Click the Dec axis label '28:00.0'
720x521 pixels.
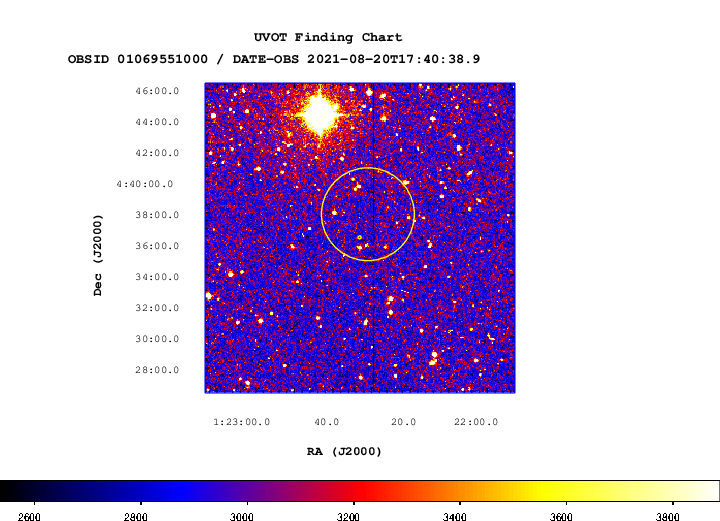point(157,370)
